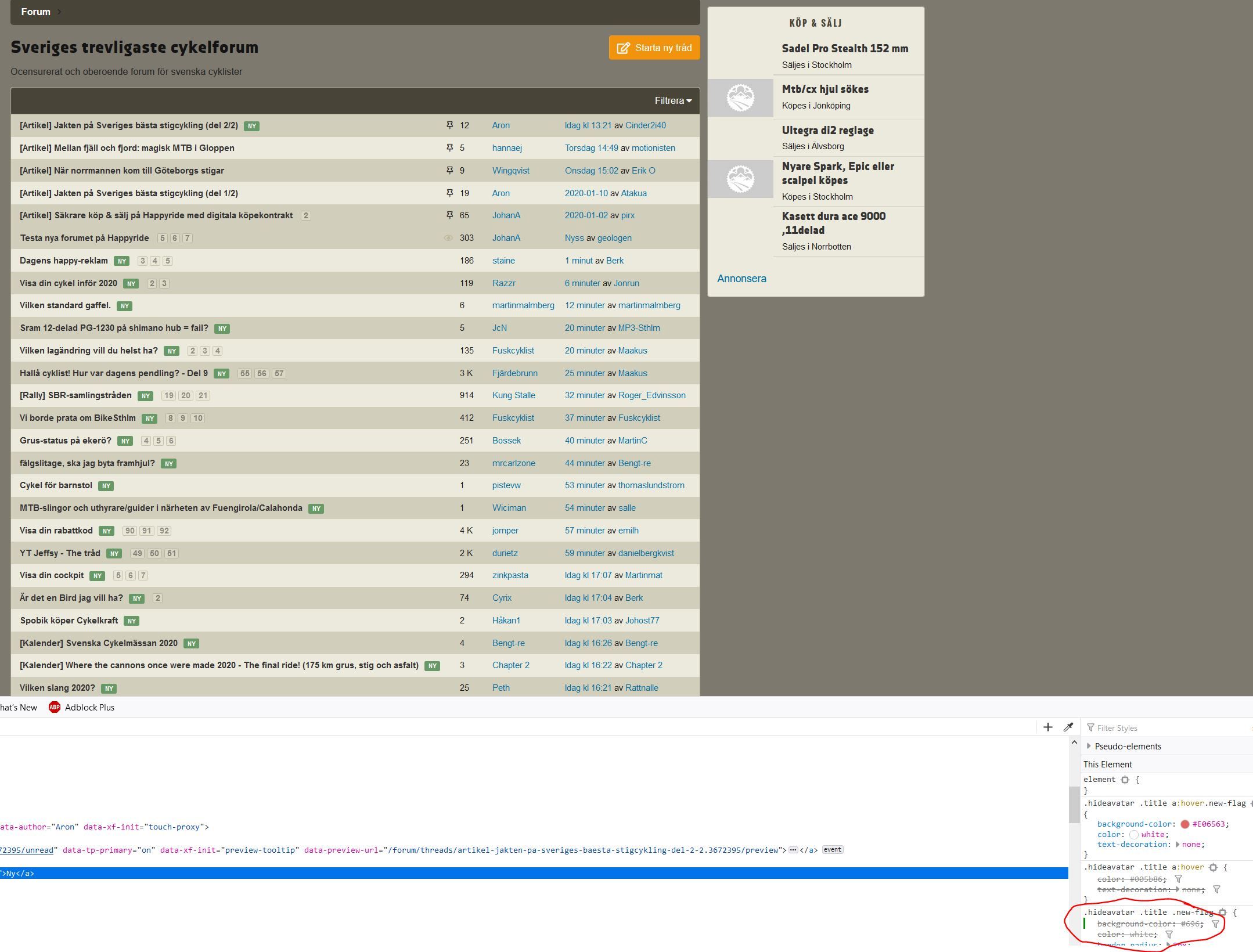Click the #E06563 red color swatch
The image size is (1253, 952).
[1185, 824]
